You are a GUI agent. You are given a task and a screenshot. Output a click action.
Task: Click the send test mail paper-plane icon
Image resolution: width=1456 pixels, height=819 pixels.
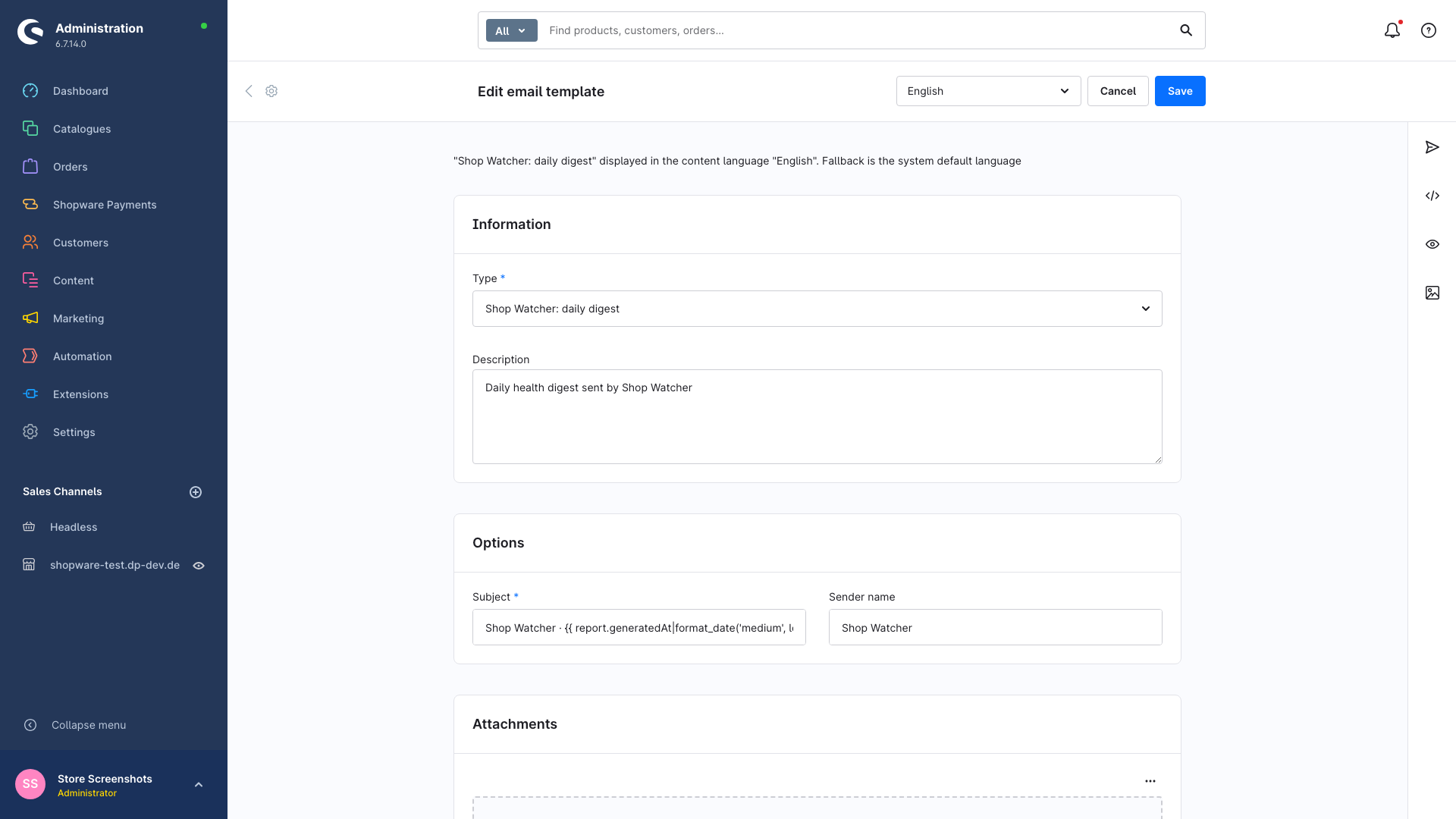pyautogui.click(x=1432, y=147)
